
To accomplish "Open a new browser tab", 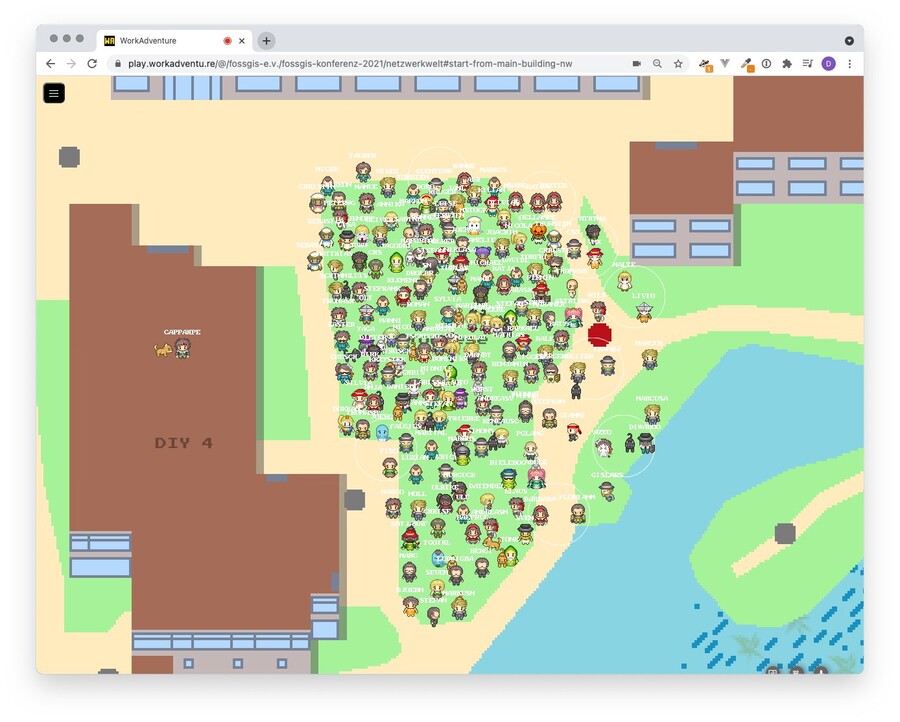I will tap(266, 41).
